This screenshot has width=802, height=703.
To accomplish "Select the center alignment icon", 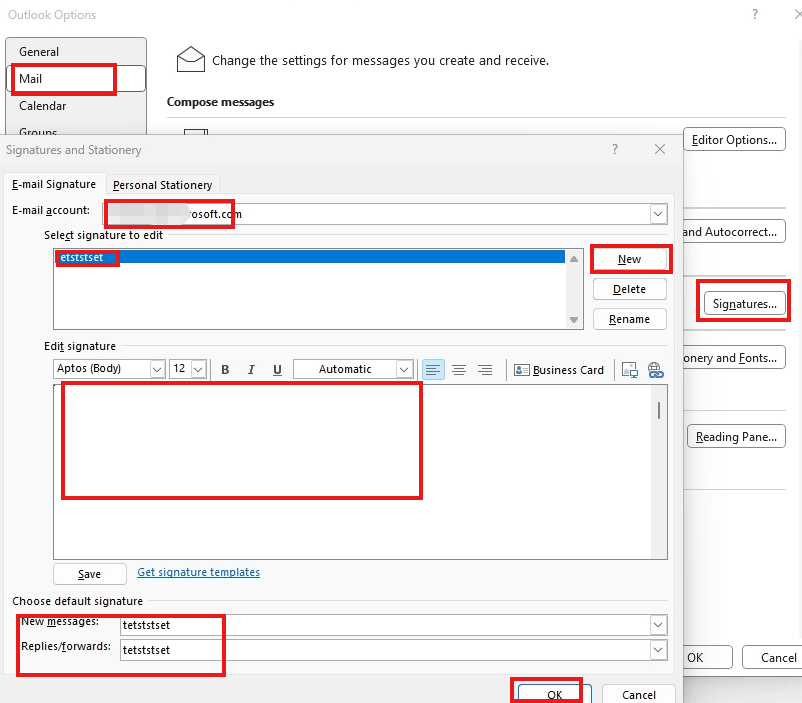I will tap(459, 369).
